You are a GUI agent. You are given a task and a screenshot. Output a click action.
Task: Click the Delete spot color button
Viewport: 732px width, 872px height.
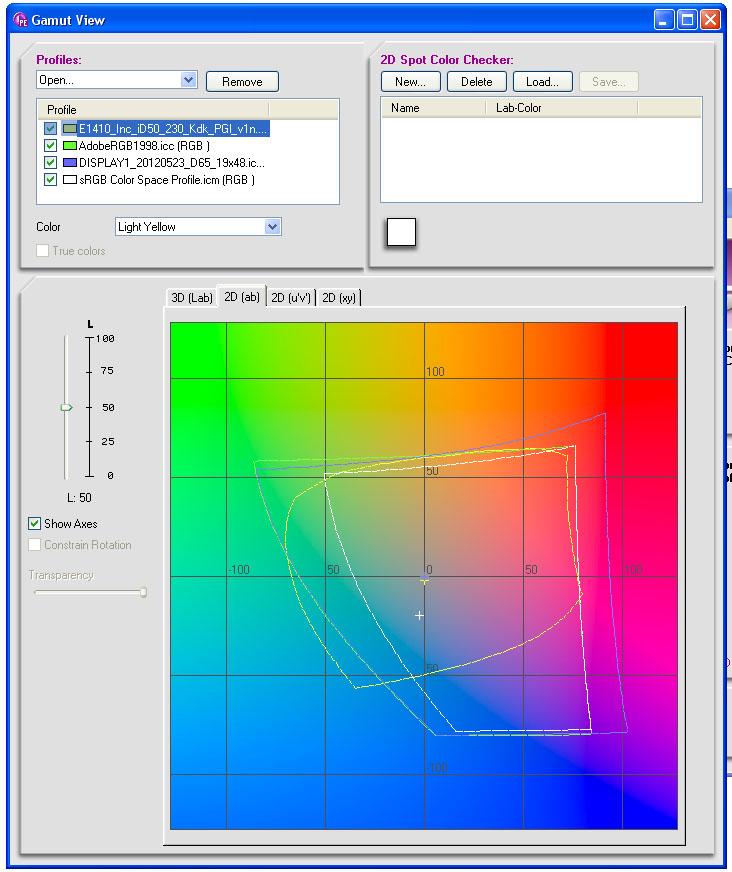coord(477,82)
